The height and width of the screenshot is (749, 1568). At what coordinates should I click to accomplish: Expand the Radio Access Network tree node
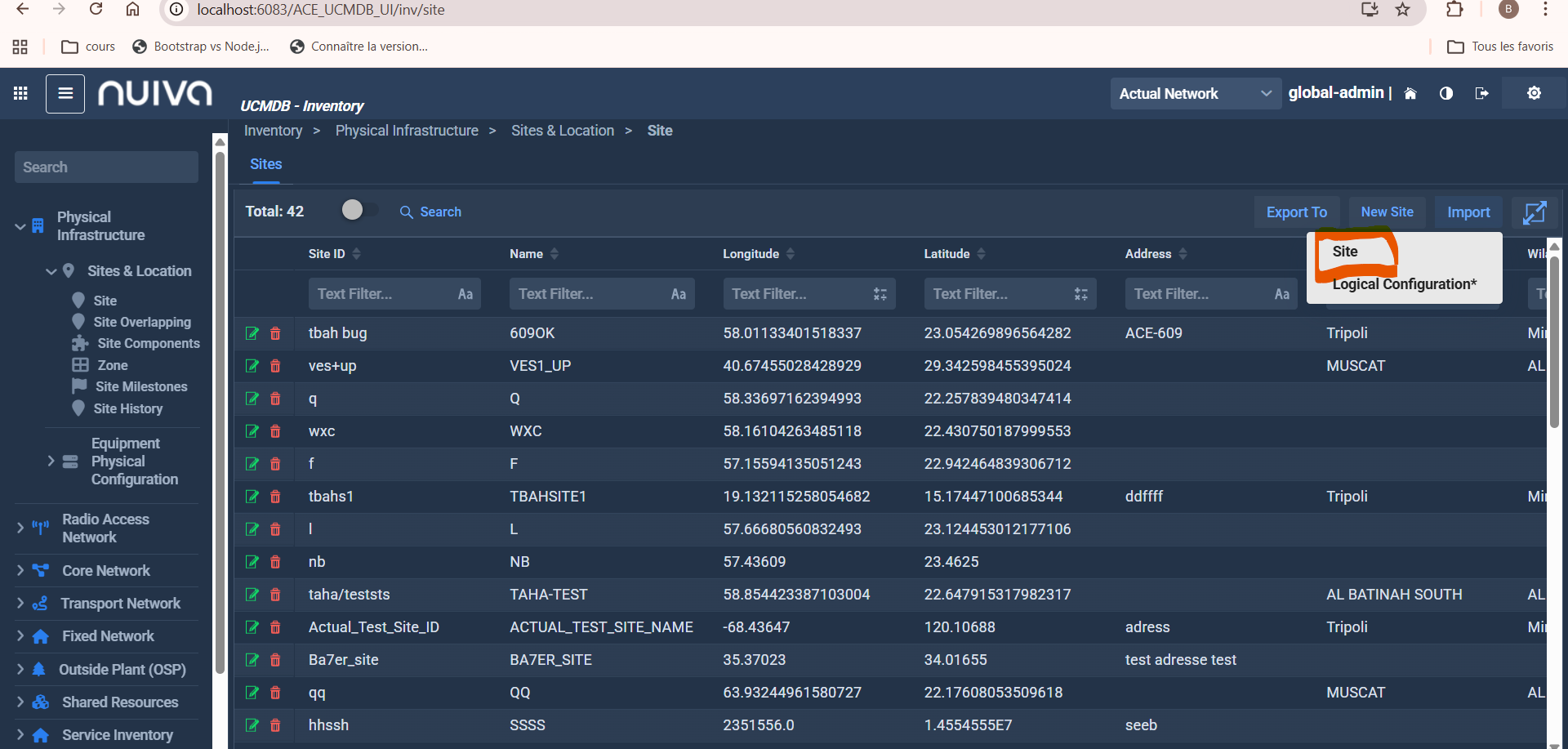pyautogui.click(x=20, y=528)
